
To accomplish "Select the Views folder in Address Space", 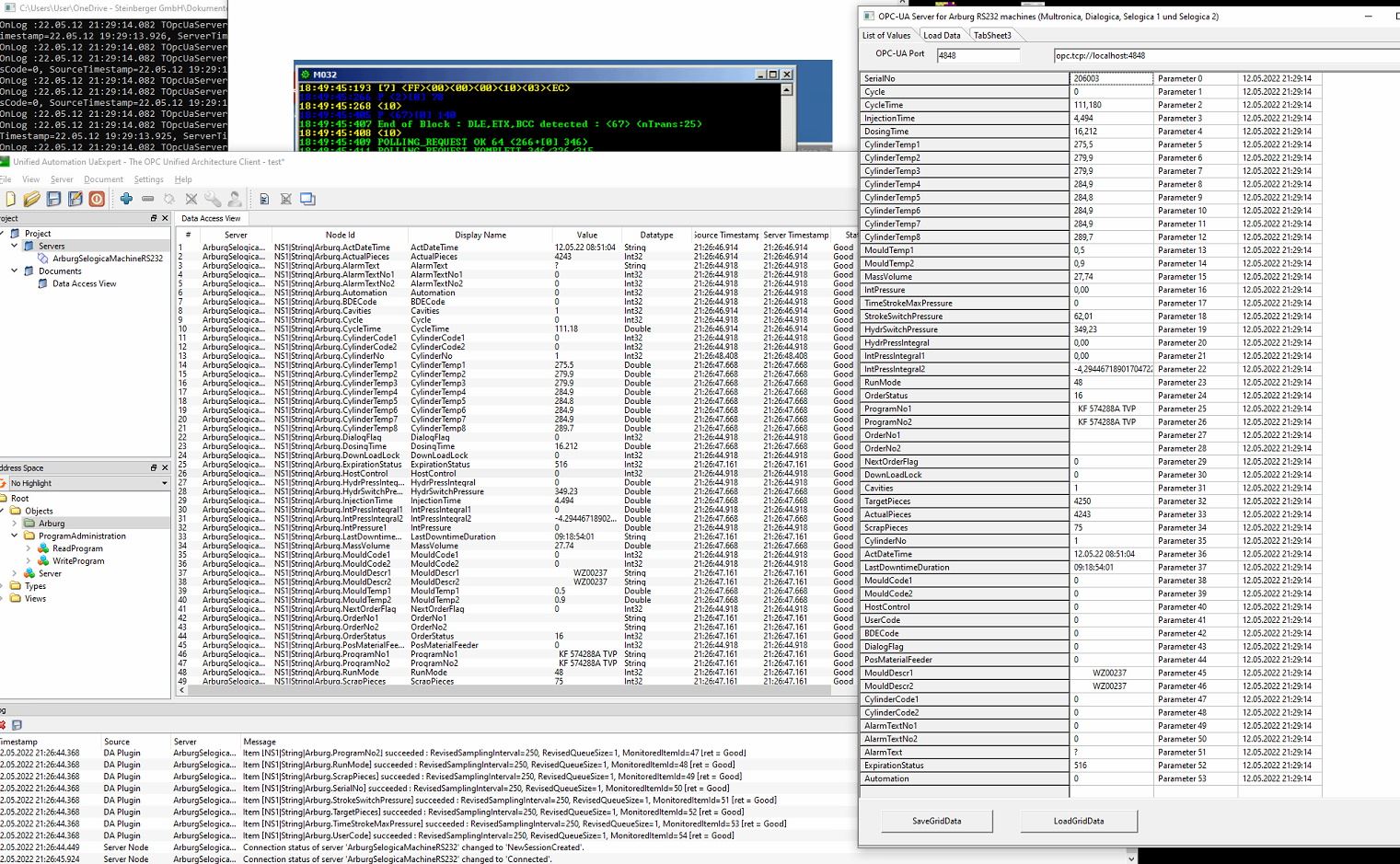I will [x=35, y=598].
